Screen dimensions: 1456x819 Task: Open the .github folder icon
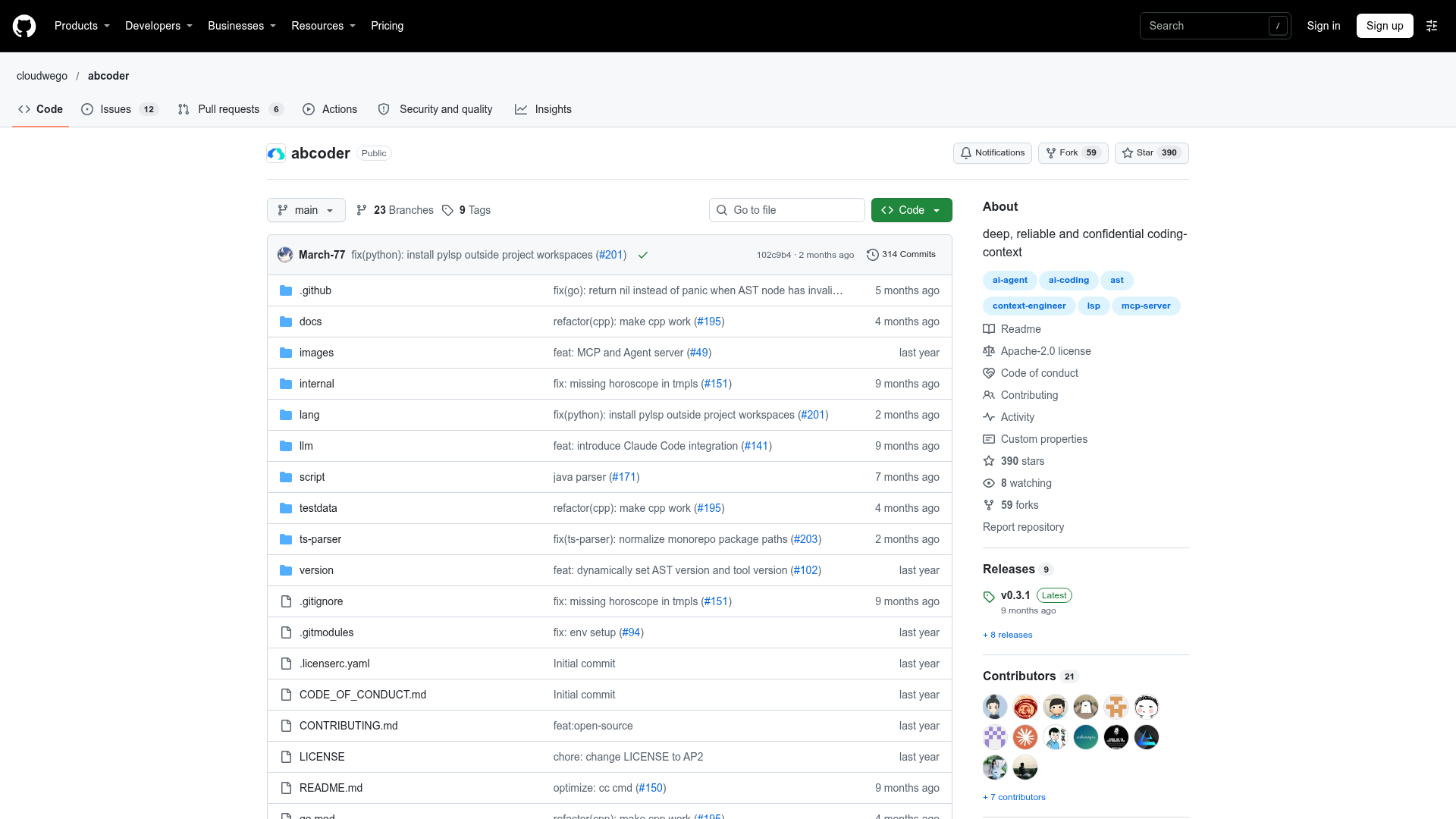[286, 290]
